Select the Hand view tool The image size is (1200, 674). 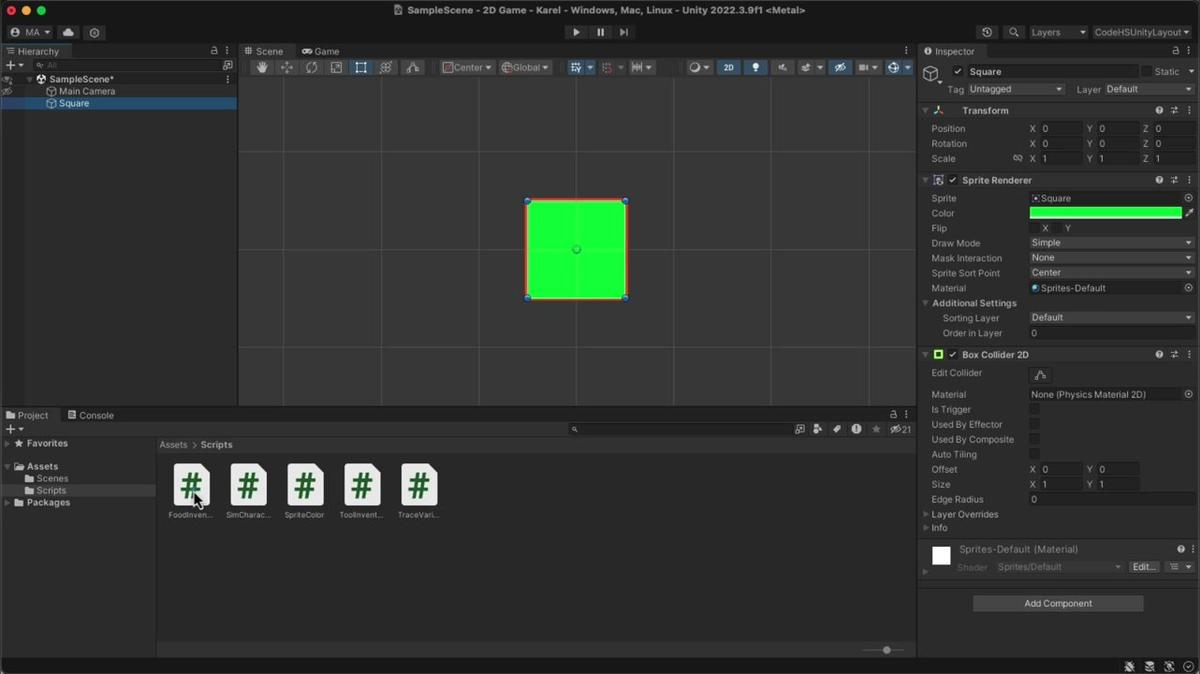262,67
